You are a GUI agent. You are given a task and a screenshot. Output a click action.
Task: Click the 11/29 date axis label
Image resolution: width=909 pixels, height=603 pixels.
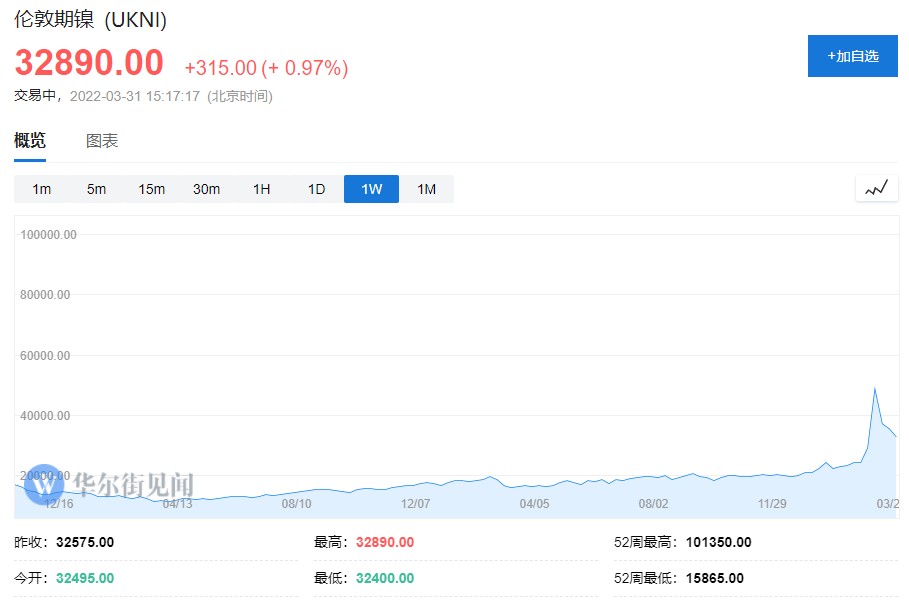click(x=772, y=503)
